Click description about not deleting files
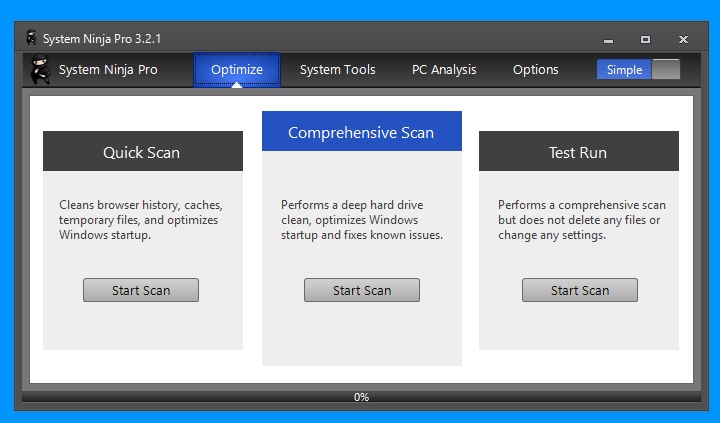The image size is (720, 423). coord(582,220)
